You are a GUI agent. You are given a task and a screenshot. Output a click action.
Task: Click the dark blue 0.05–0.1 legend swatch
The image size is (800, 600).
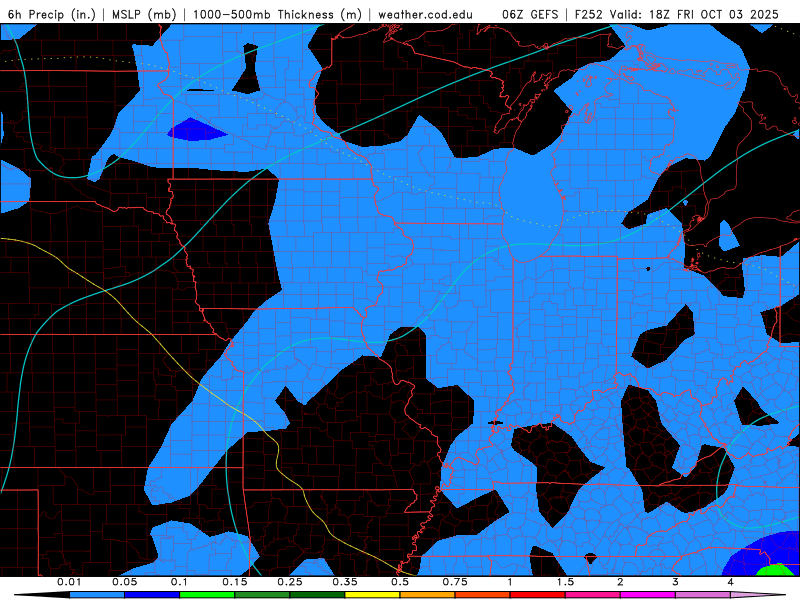[152, 595]
